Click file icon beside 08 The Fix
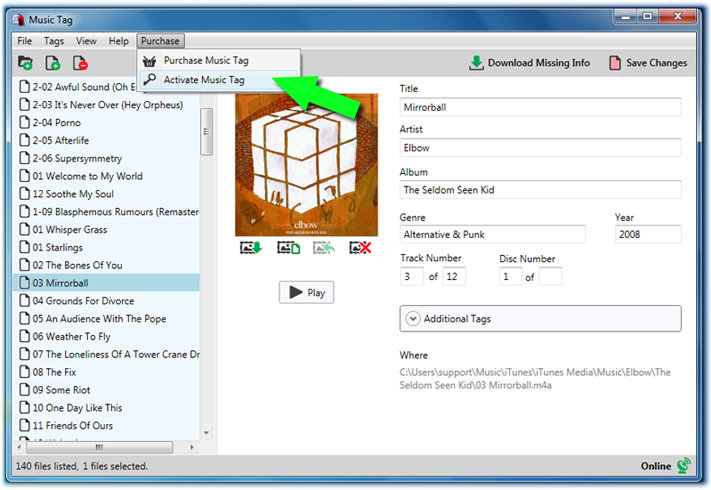711x490 pixels. [x=24, y=372]
